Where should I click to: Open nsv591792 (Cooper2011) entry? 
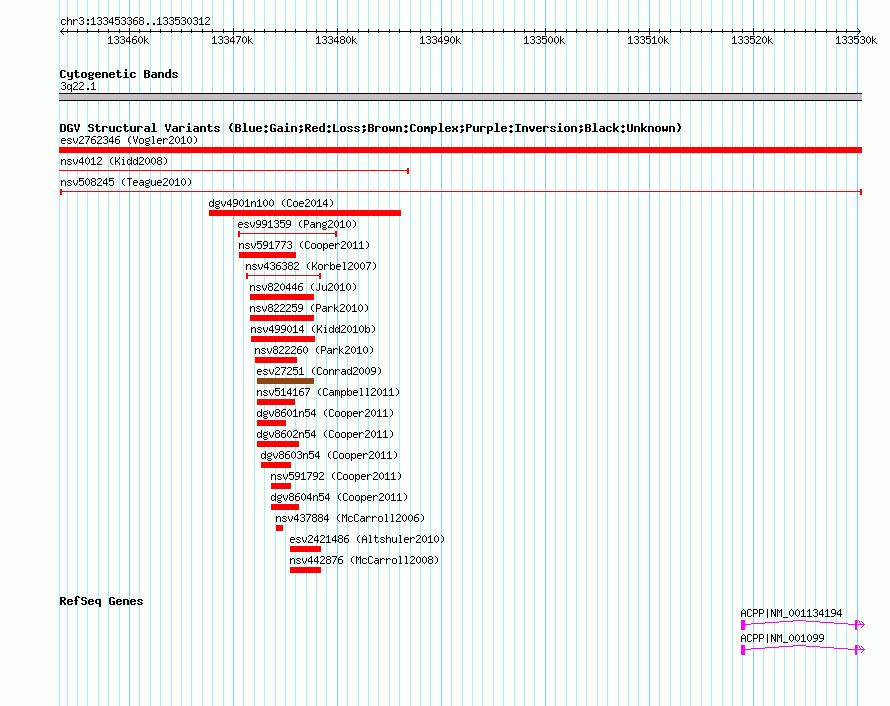[336, 476]
